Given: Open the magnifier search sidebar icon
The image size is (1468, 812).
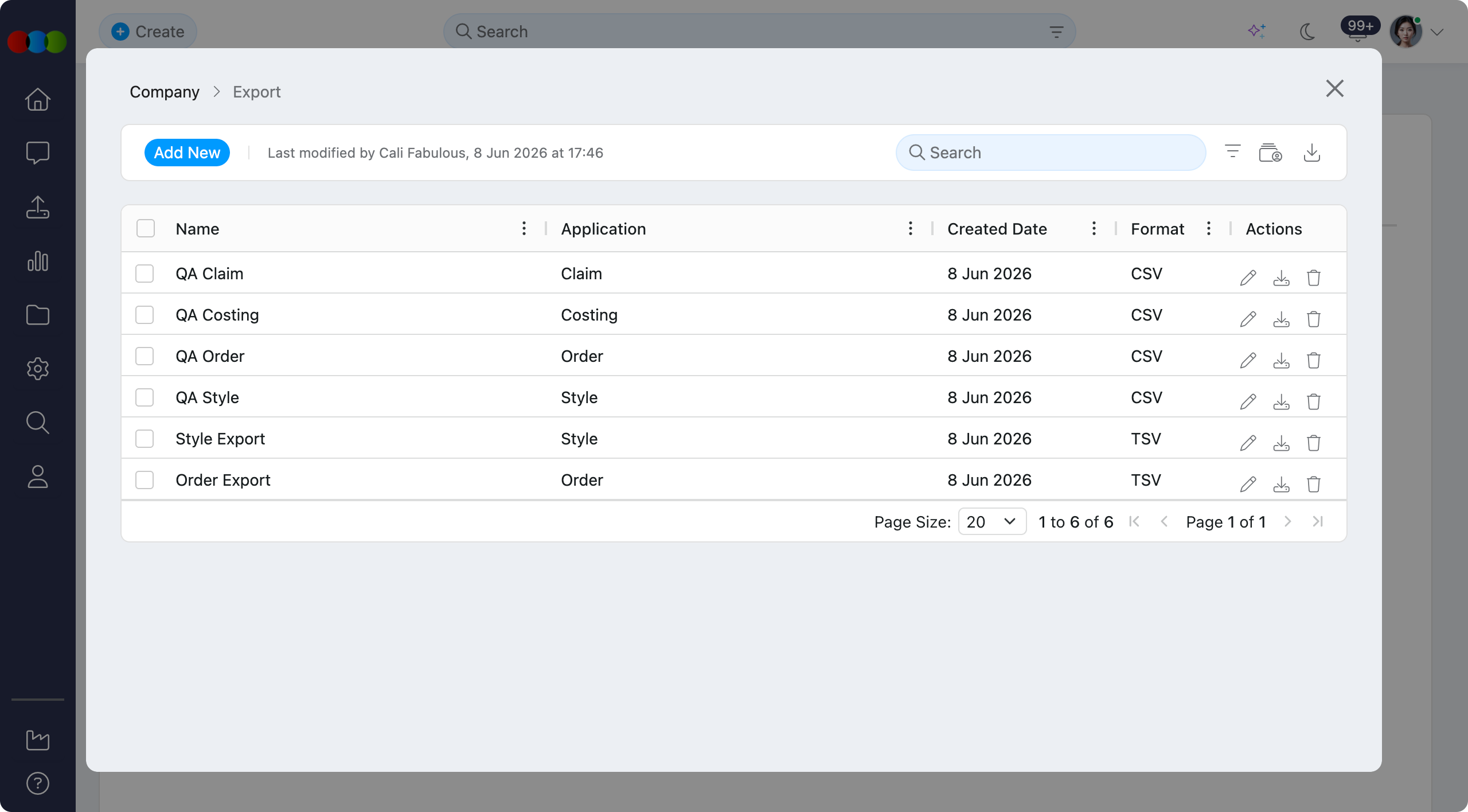Looking at the screenshot, I should point(38,423).
